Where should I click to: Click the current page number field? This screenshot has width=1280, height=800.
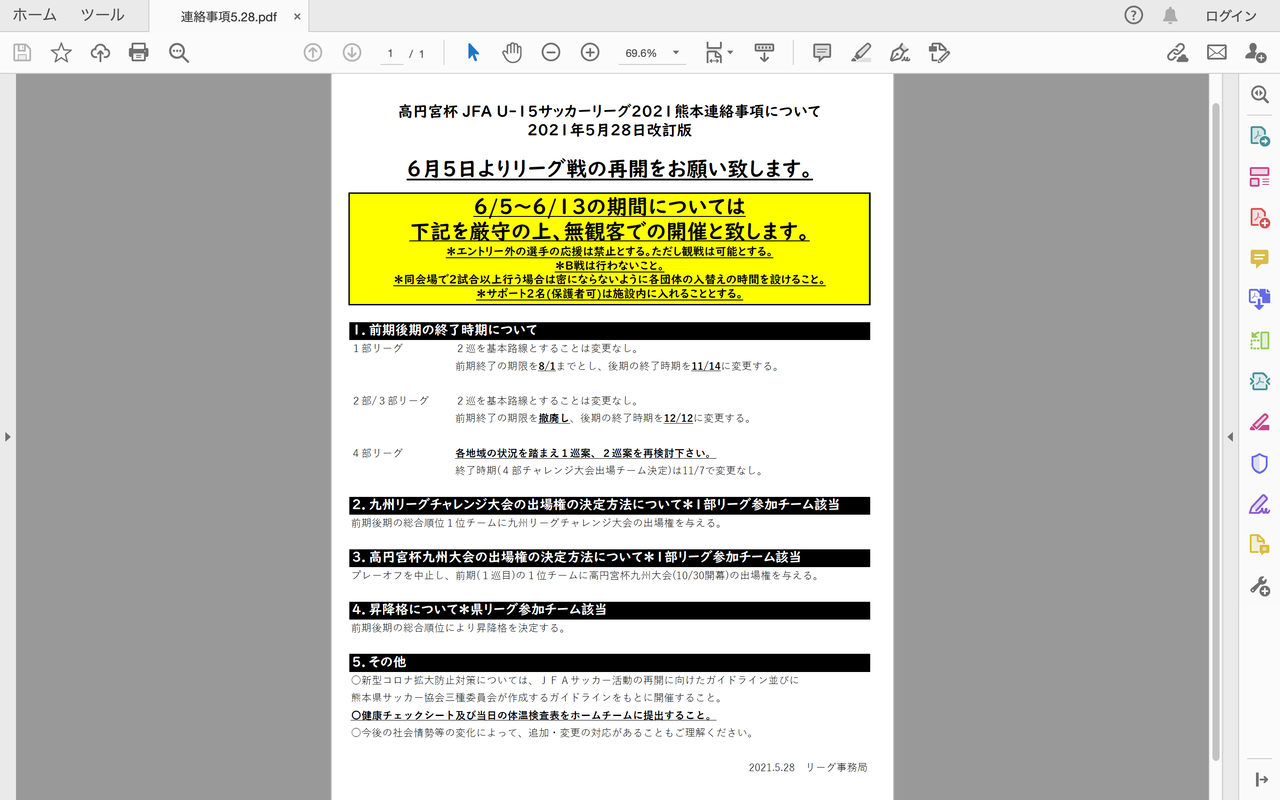click(391, 53)
